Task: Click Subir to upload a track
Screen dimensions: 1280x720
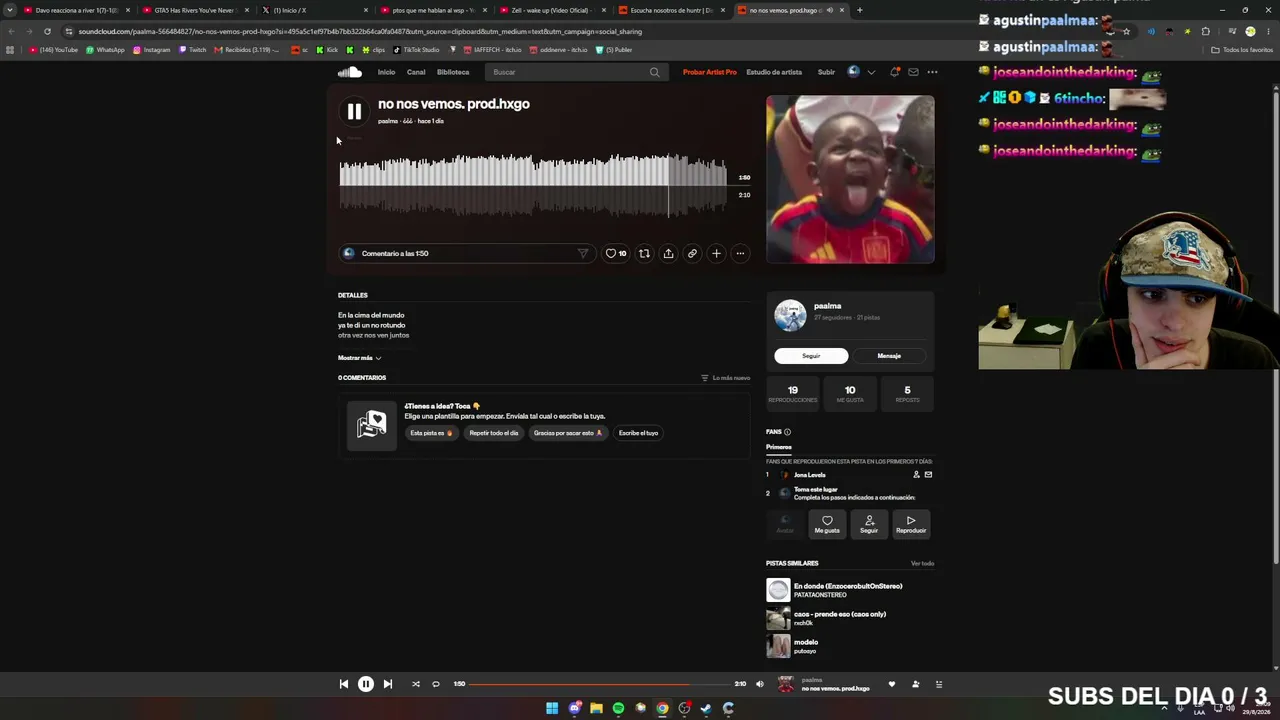Action: coord(826,72)
